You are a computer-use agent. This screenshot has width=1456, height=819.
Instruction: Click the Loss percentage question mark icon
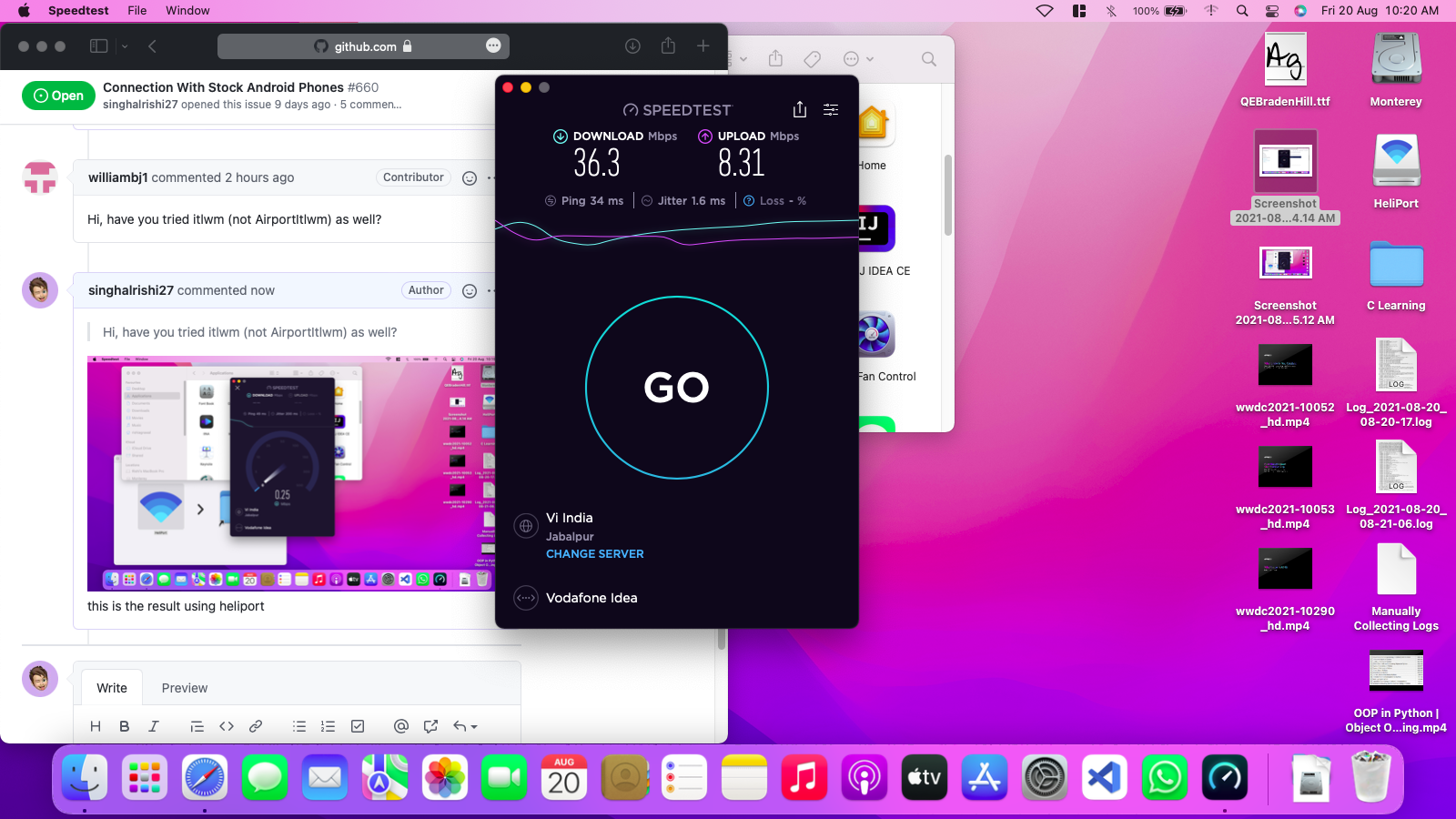pos(748,200)
